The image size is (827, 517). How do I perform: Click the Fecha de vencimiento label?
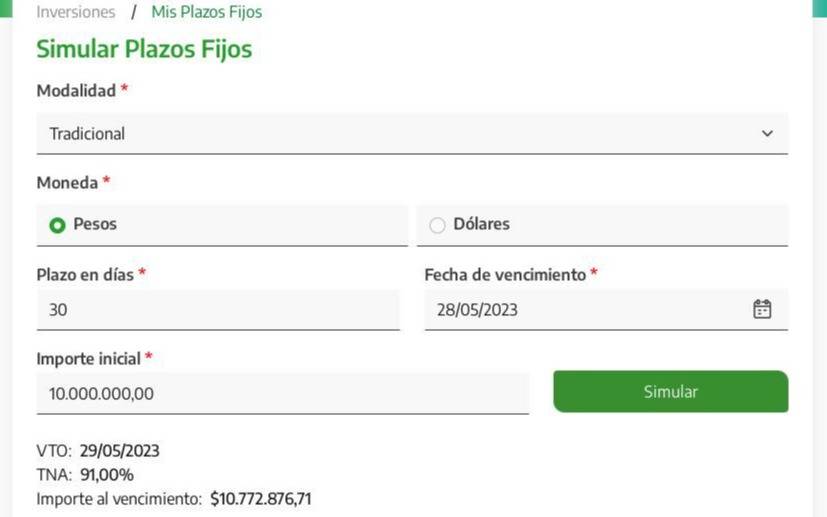coord(505,274)
